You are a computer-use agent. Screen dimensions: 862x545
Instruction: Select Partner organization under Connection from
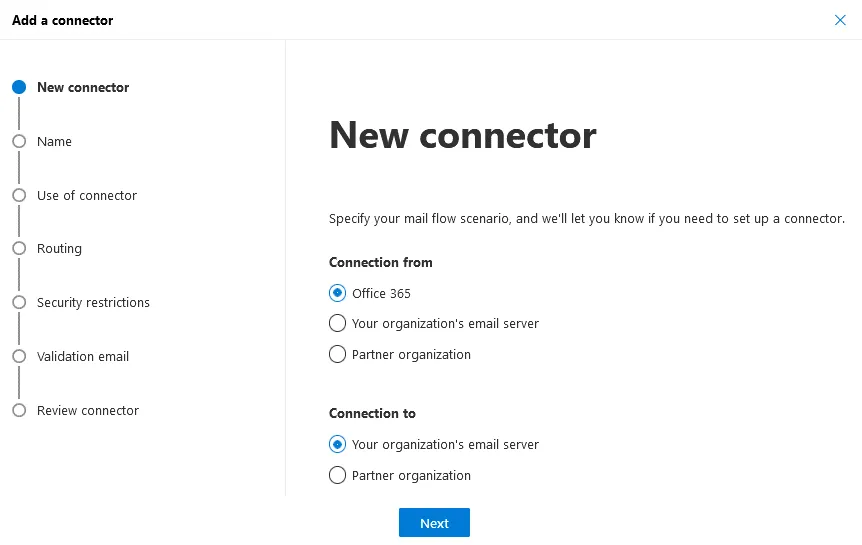coord(337,354)
